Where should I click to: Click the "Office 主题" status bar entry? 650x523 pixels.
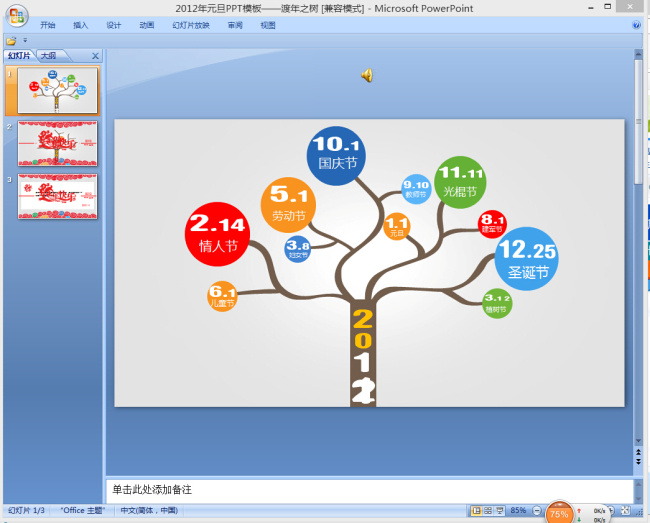pyautogui.click(x=82, y=511)
